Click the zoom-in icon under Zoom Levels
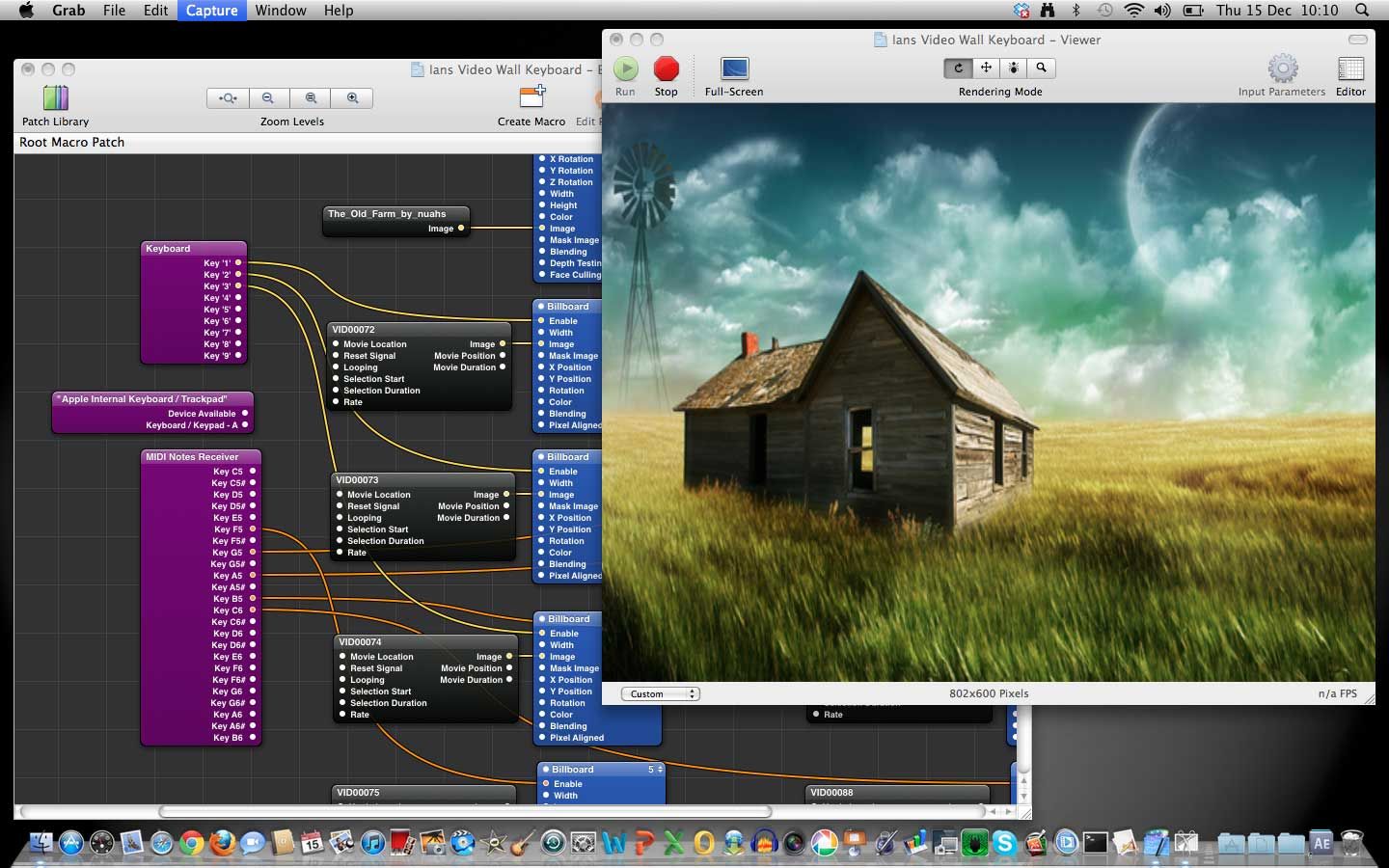Image resolution: width=1389 pixels, height=868 pixels. pyautogui.click(x=352, y=97)
